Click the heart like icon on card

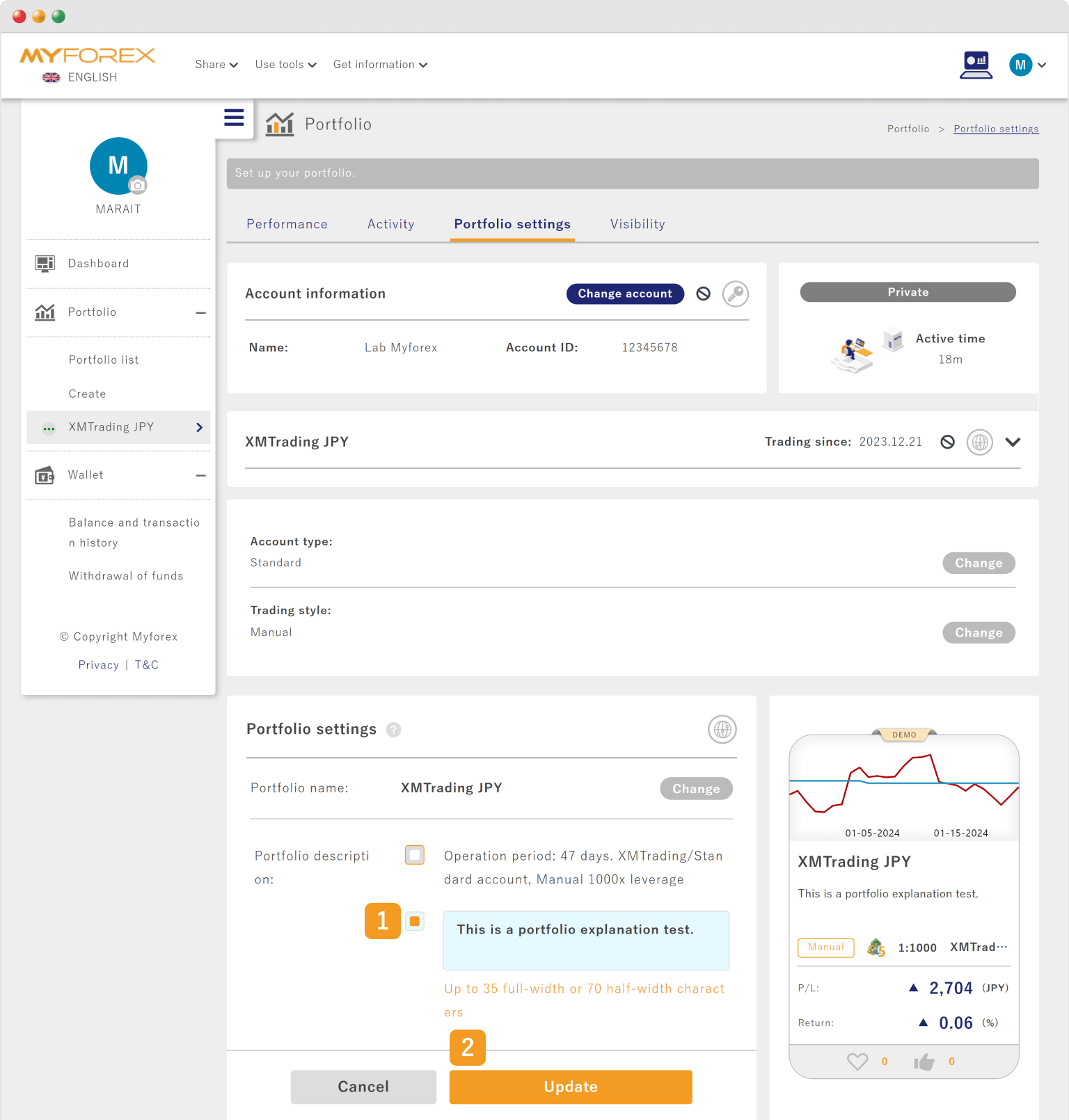pyautogui.click(x=857, y=1062)
